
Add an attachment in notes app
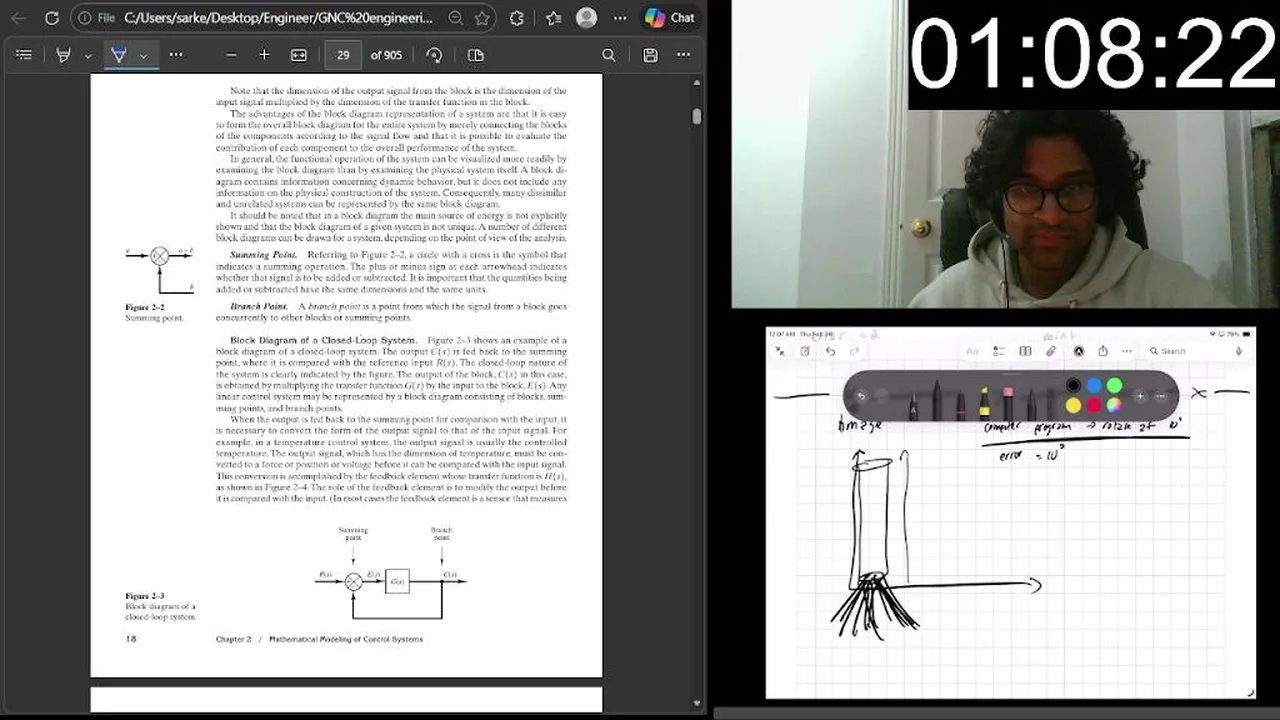1051,351
